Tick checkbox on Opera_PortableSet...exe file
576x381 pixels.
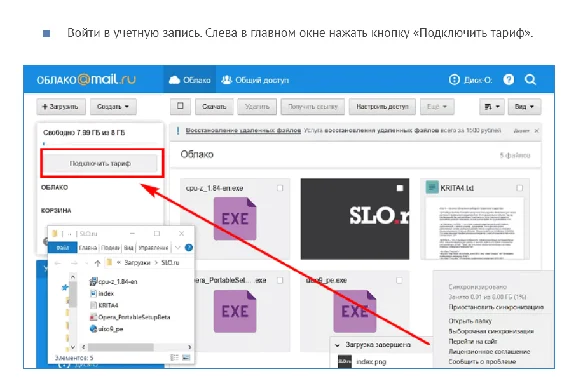(280, 280)
